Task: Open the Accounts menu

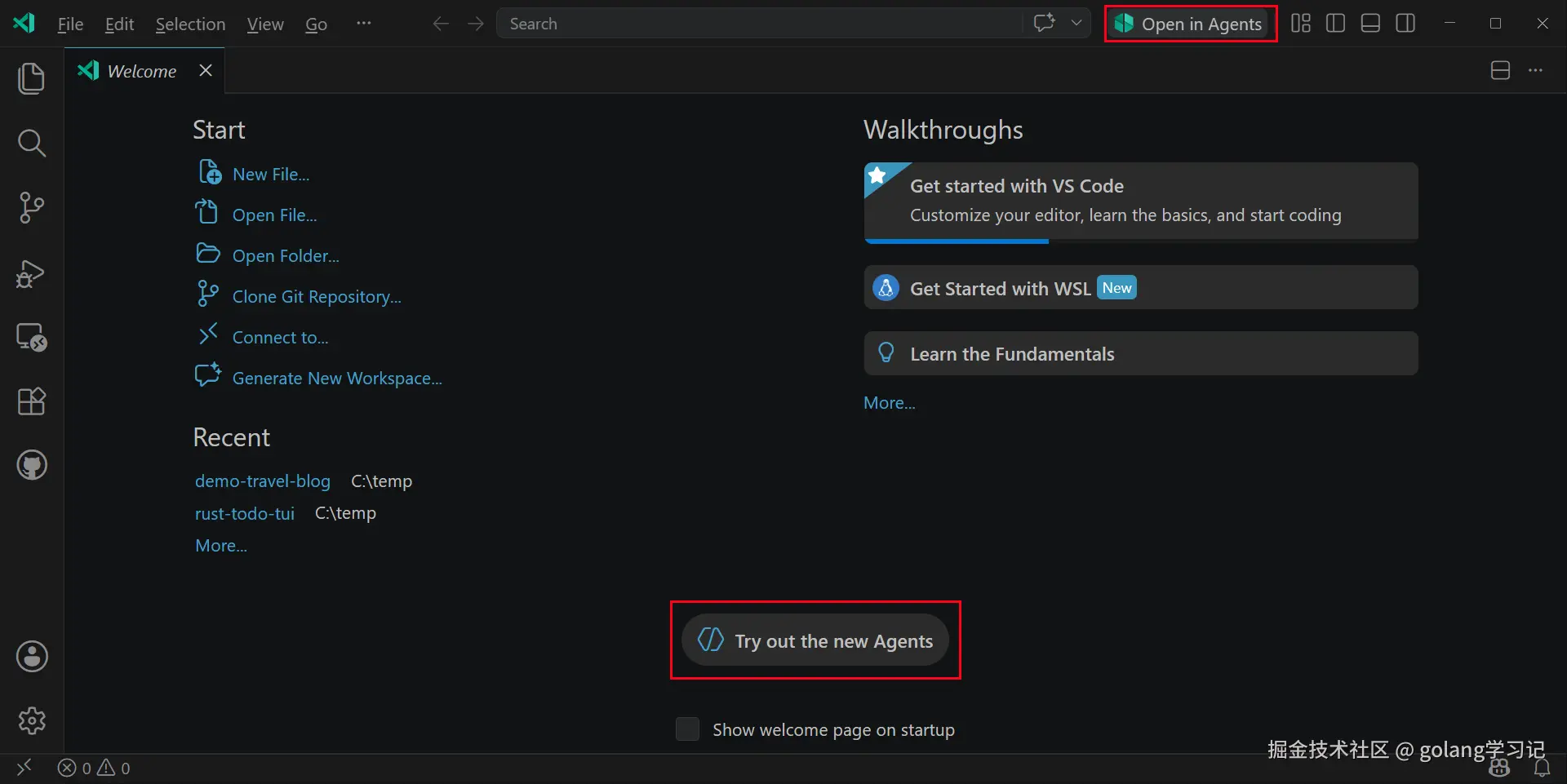Action: (x=32, y=656)
